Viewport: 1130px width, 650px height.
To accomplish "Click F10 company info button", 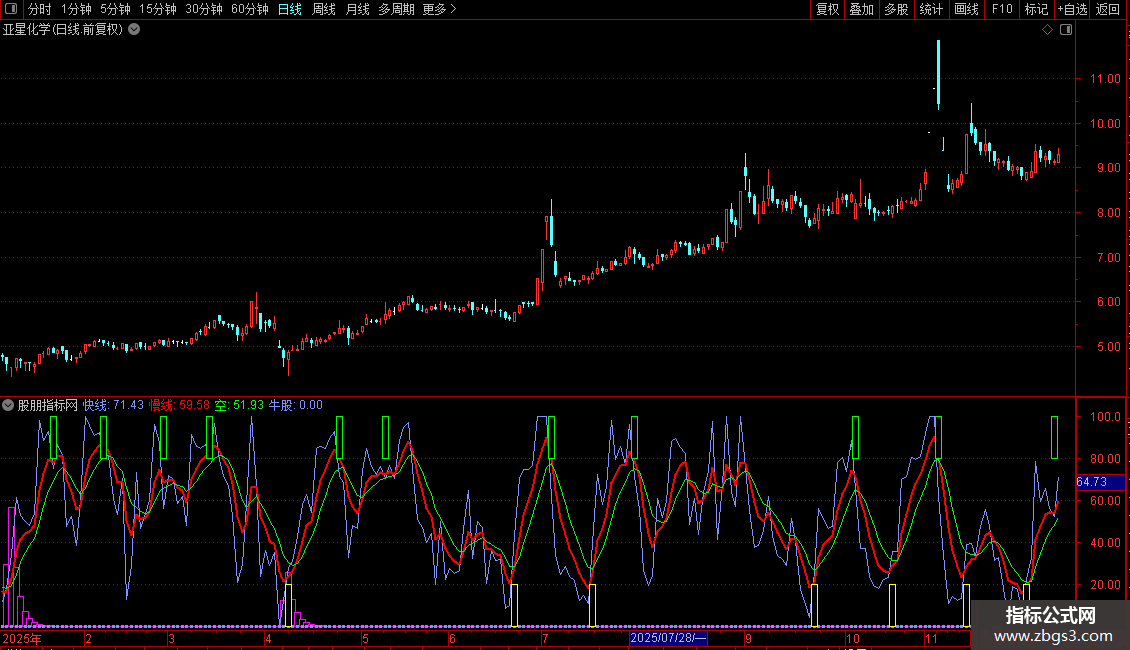I will pos(1002,9).
